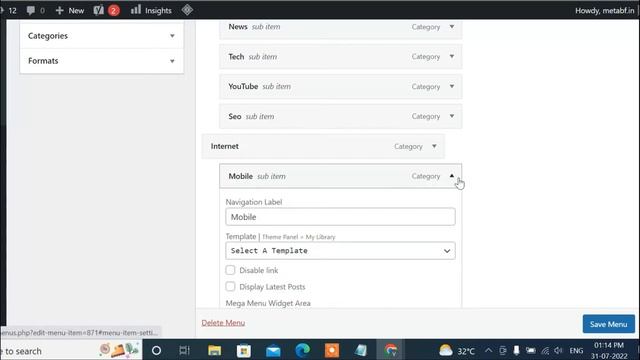The width and height of the screenshot is (640, 360).
Task: Open Insights in the admin bar
Action: coord(151,10)
